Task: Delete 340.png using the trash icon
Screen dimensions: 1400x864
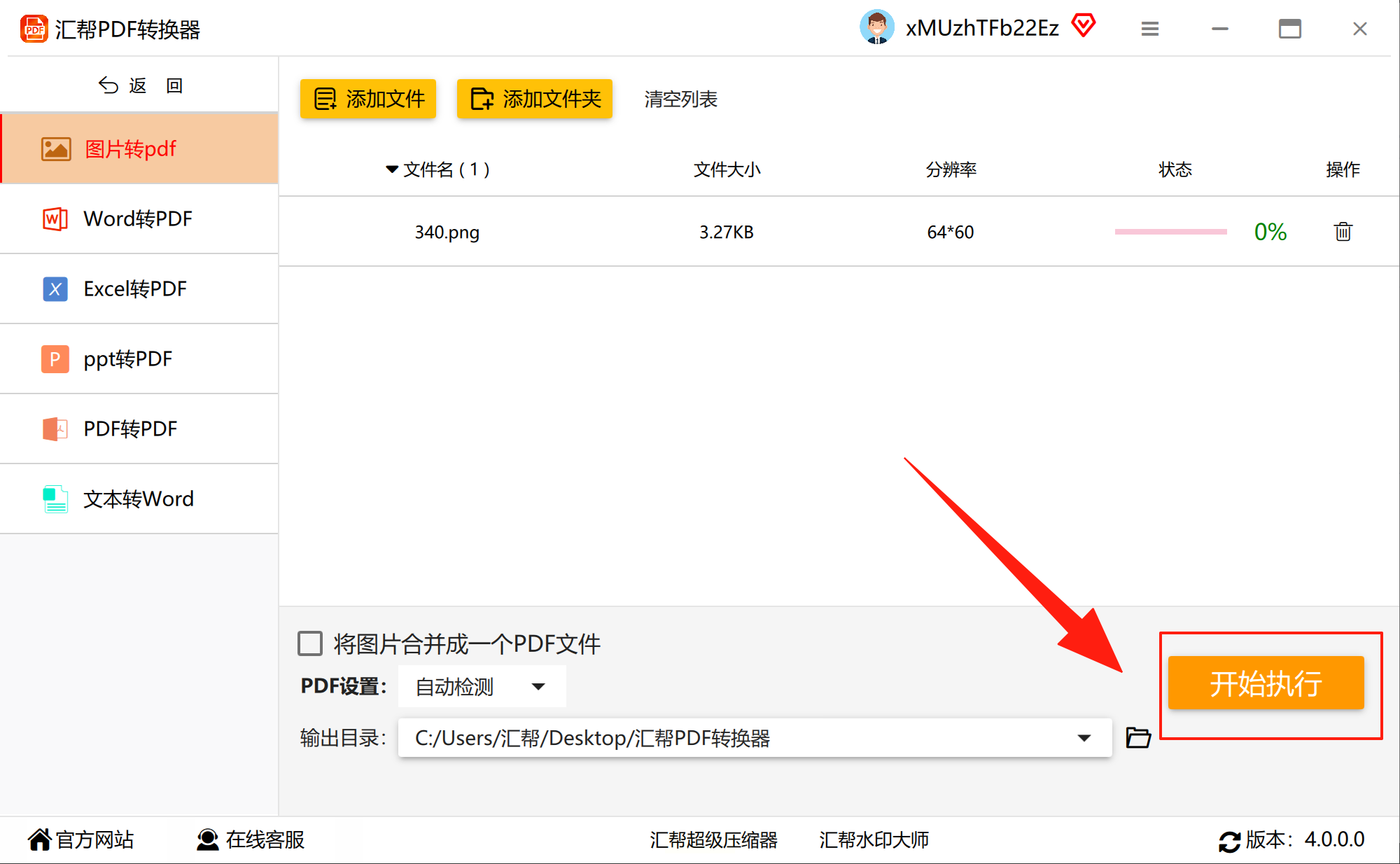Action: pyautogui.click(x=1343, y=232)
